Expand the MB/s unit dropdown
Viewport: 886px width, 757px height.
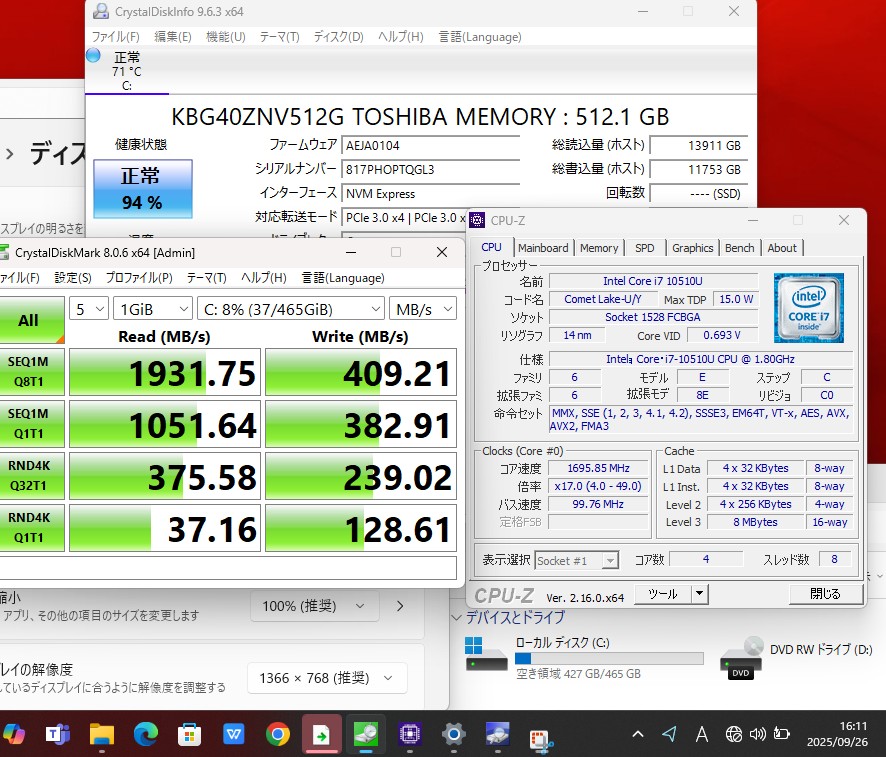pyautogui.click(x=423, y=309)
